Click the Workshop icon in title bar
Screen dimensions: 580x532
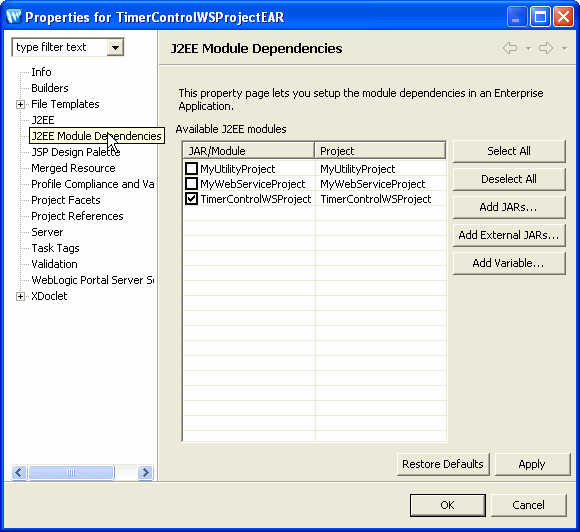click(14, 17)
